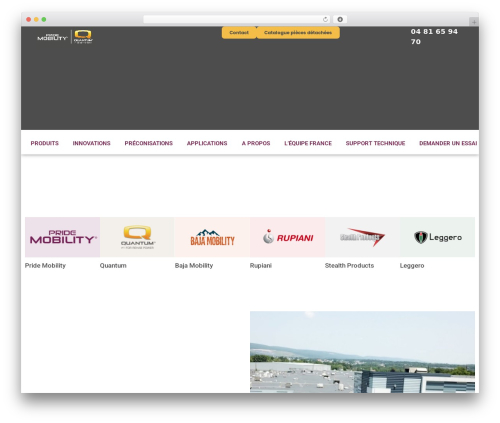
Task: Open the Leggero brand logo tile
Action: (437, 237)
